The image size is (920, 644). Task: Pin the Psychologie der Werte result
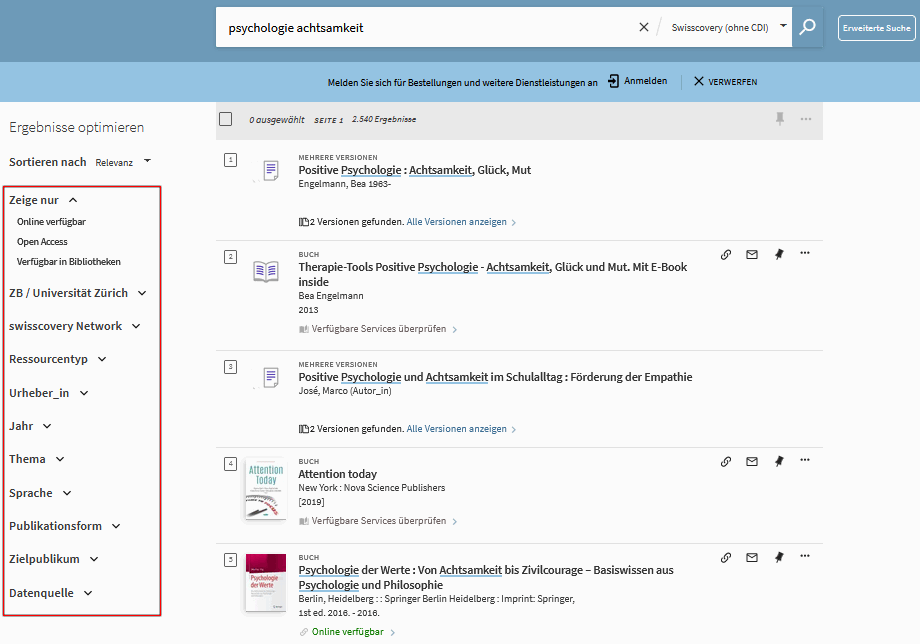[778, 557]
